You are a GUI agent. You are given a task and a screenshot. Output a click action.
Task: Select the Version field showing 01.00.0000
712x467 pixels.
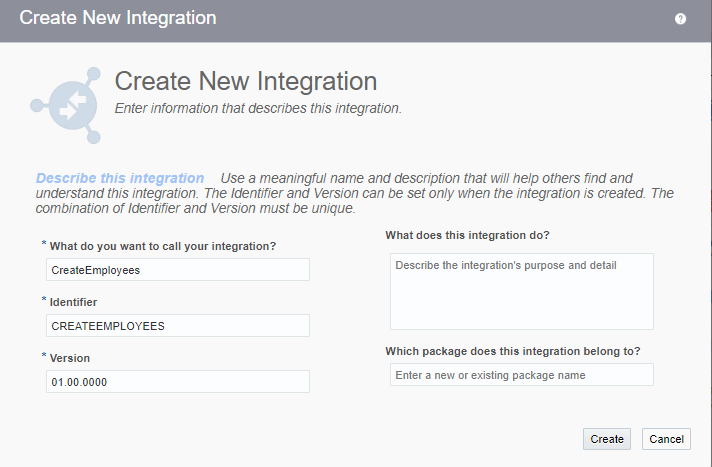click(178, 382)
